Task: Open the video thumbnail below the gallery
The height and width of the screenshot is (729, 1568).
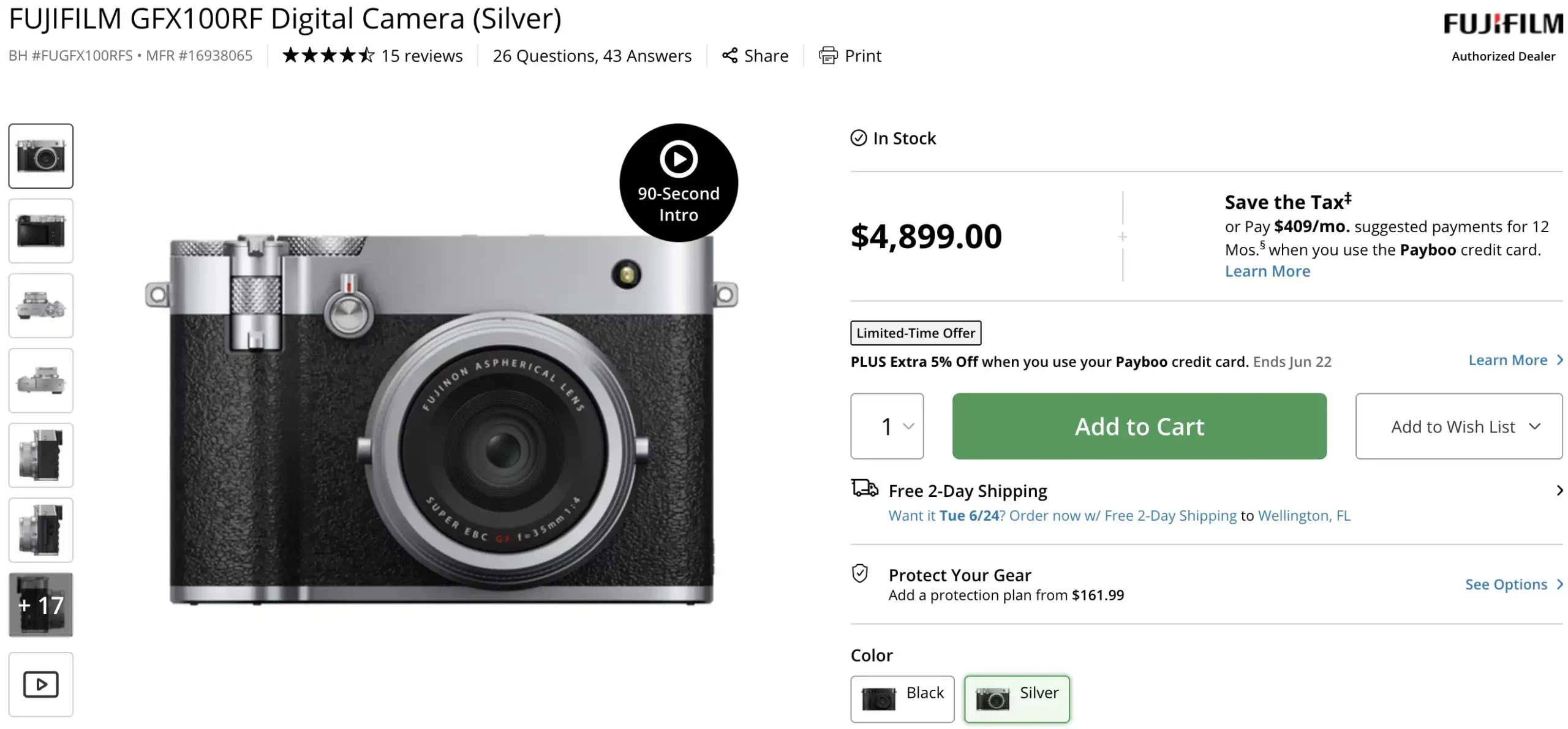Action: (40, 684)
